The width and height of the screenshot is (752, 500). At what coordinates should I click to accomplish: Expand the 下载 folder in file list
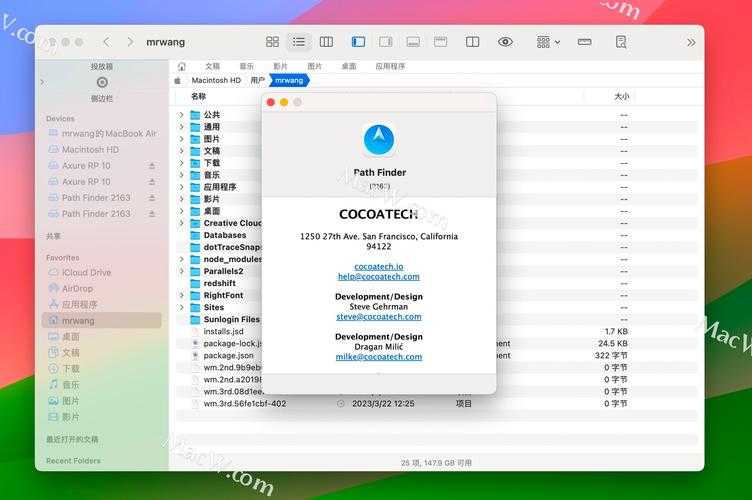tap(181, 163)
